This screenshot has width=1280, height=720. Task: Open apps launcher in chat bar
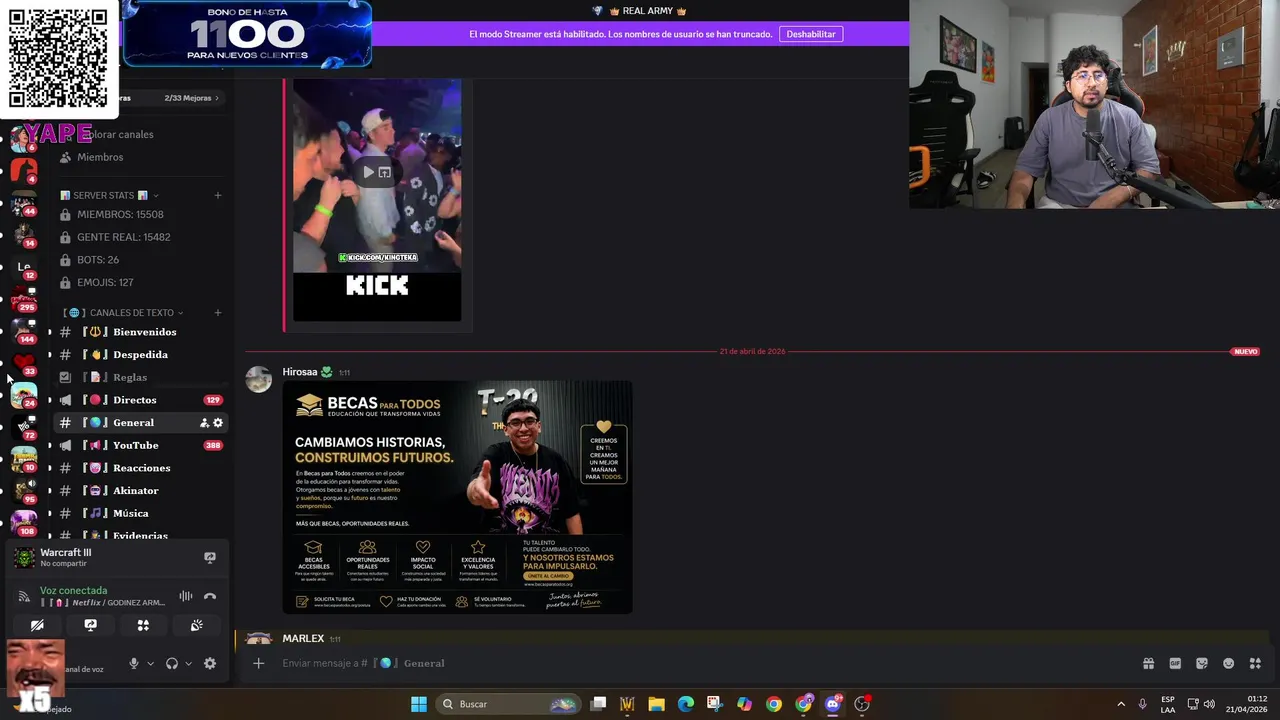pos(1256,663)
